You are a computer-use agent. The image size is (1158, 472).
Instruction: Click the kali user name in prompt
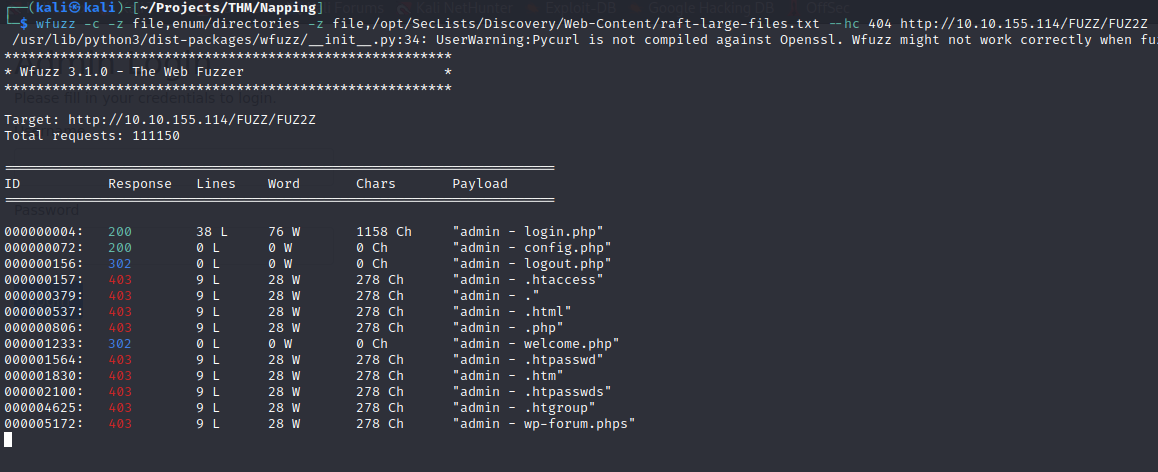45,8
